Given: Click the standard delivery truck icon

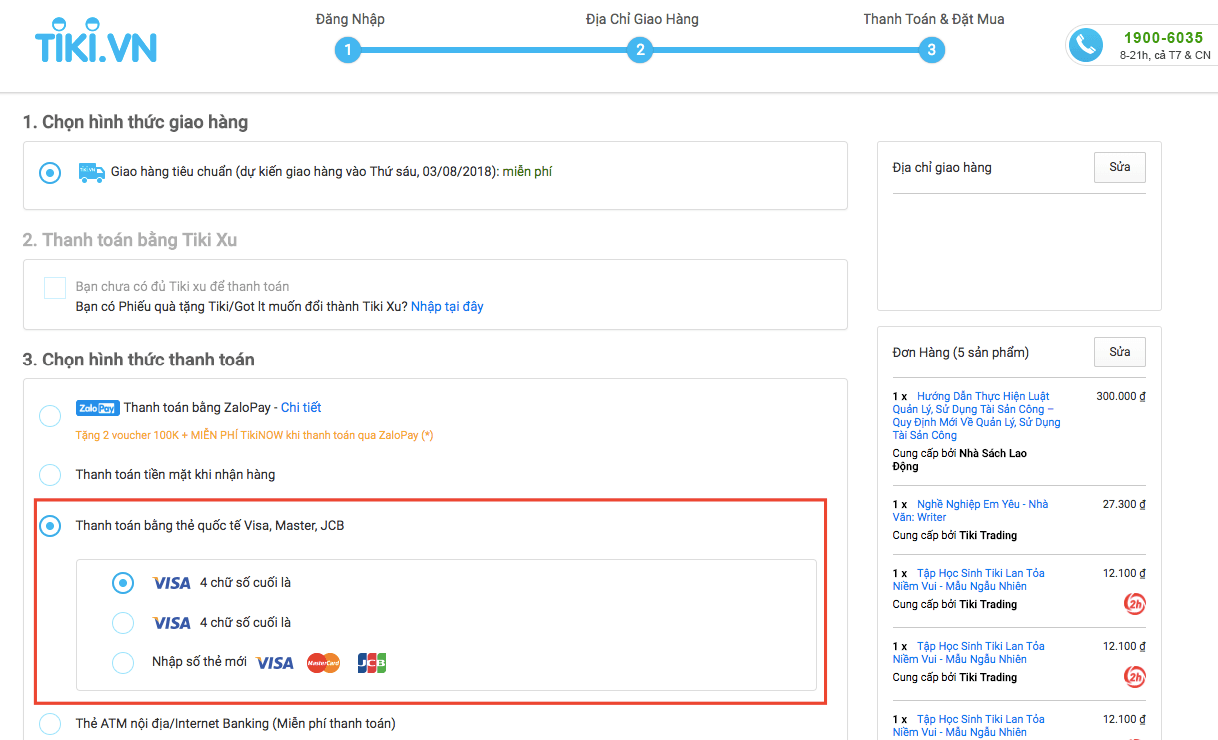Looking at the screenshot, I should click(92, 172).
